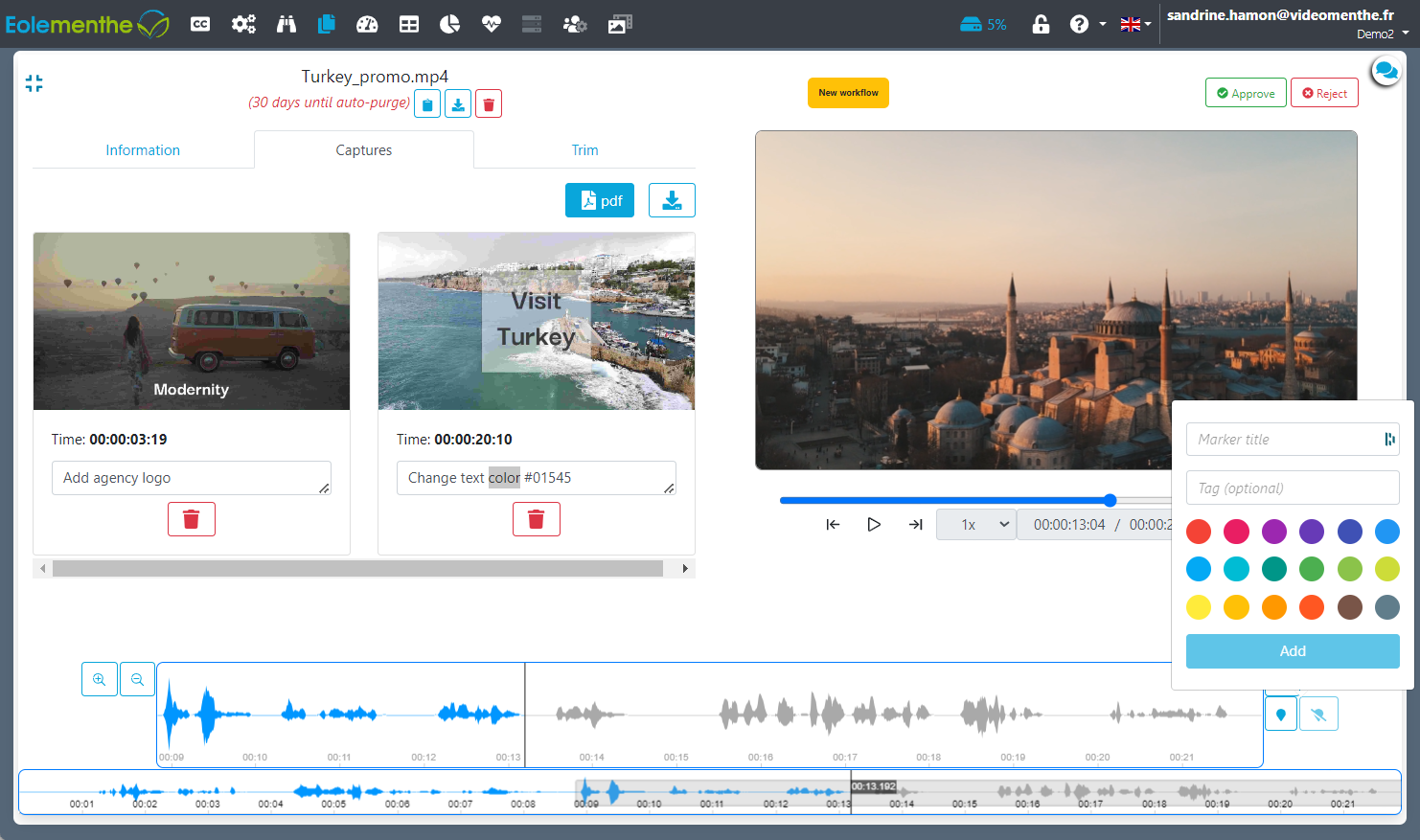Viewport: 1420px width, 840px height.
Task: Open the pie chart statistics icon
Action: point(448,24)
